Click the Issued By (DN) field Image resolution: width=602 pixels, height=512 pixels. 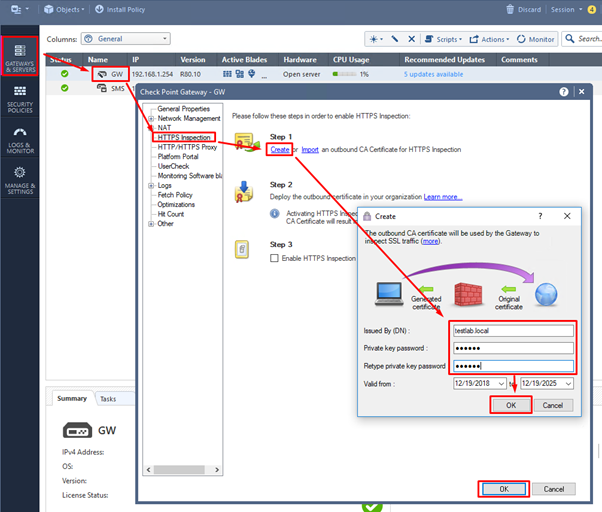coord(512,329)
